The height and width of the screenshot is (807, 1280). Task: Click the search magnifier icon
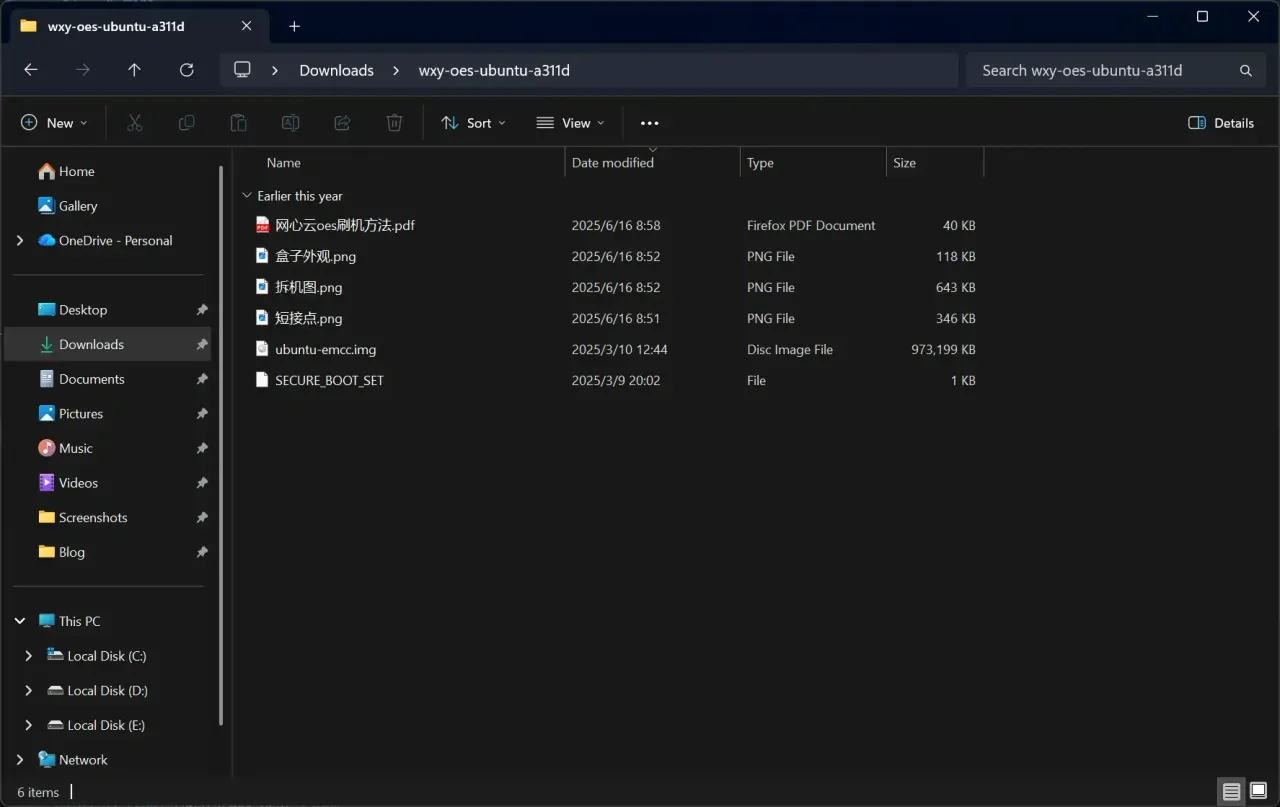pyautogui.click(x=1246, y=70)
